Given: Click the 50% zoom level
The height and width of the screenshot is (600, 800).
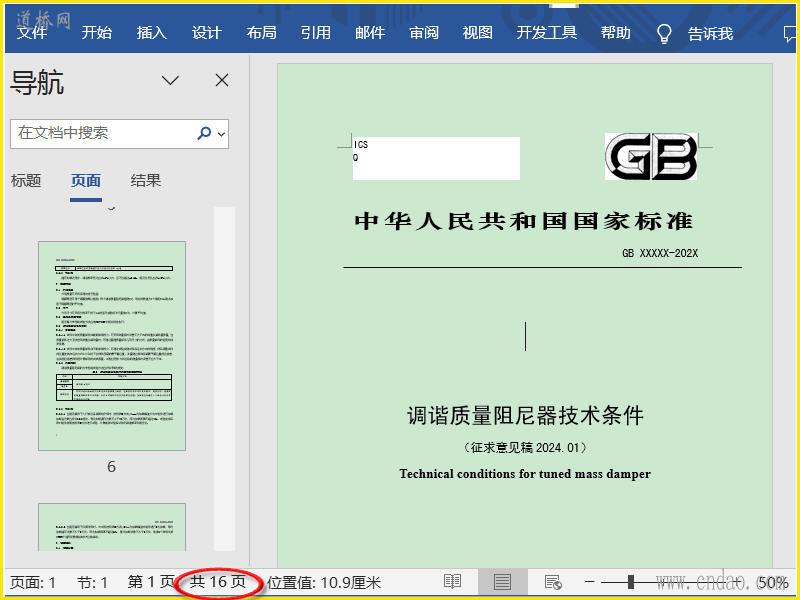Looking at the screenshot, I should click(773, 582).
